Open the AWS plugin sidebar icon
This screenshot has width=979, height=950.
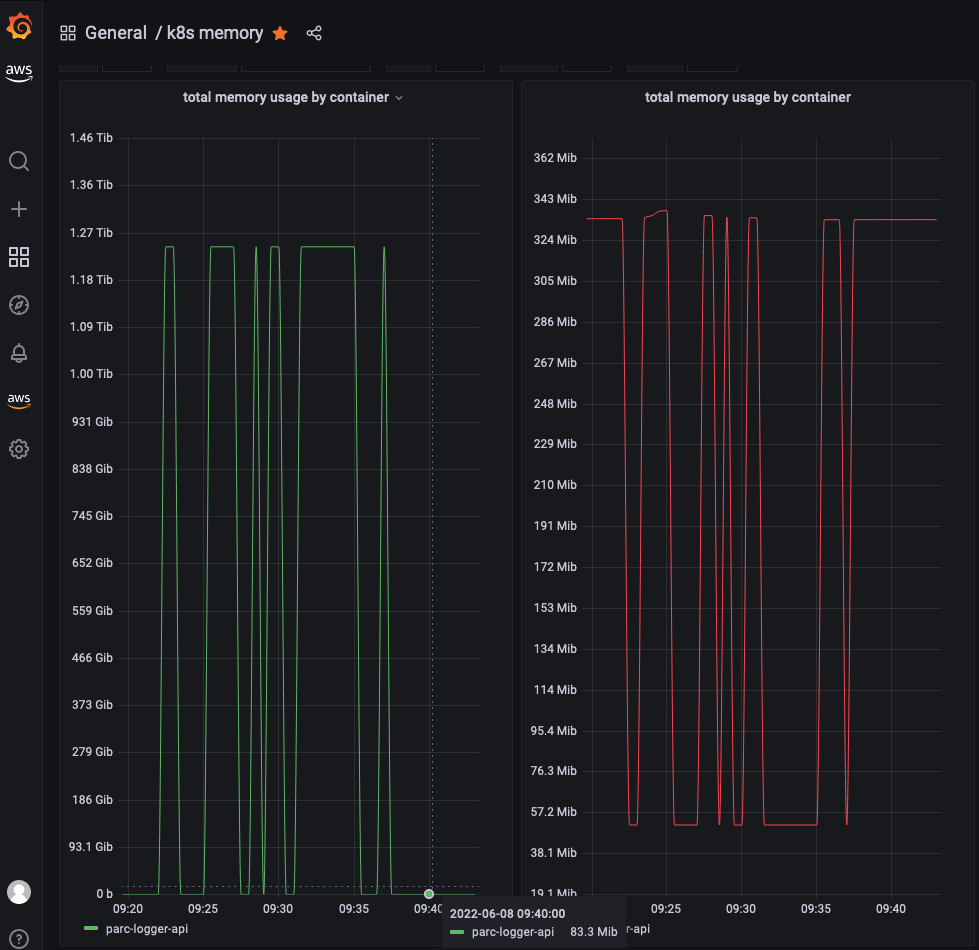(19, 399)
